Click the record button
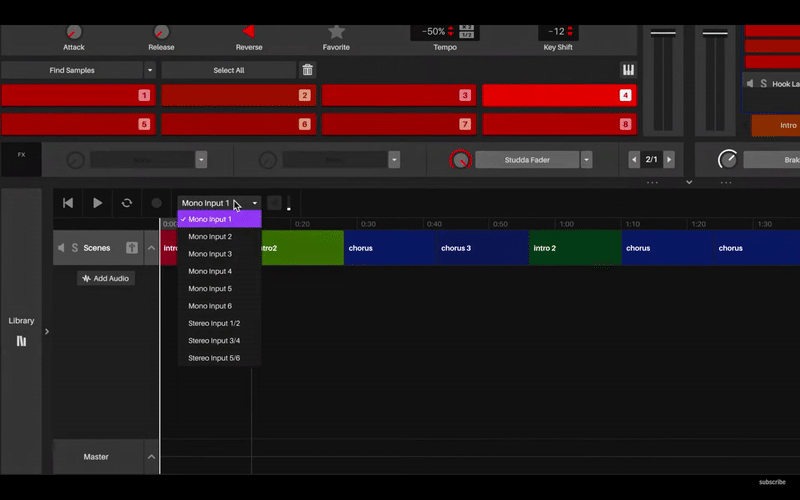 coord(157,203)
